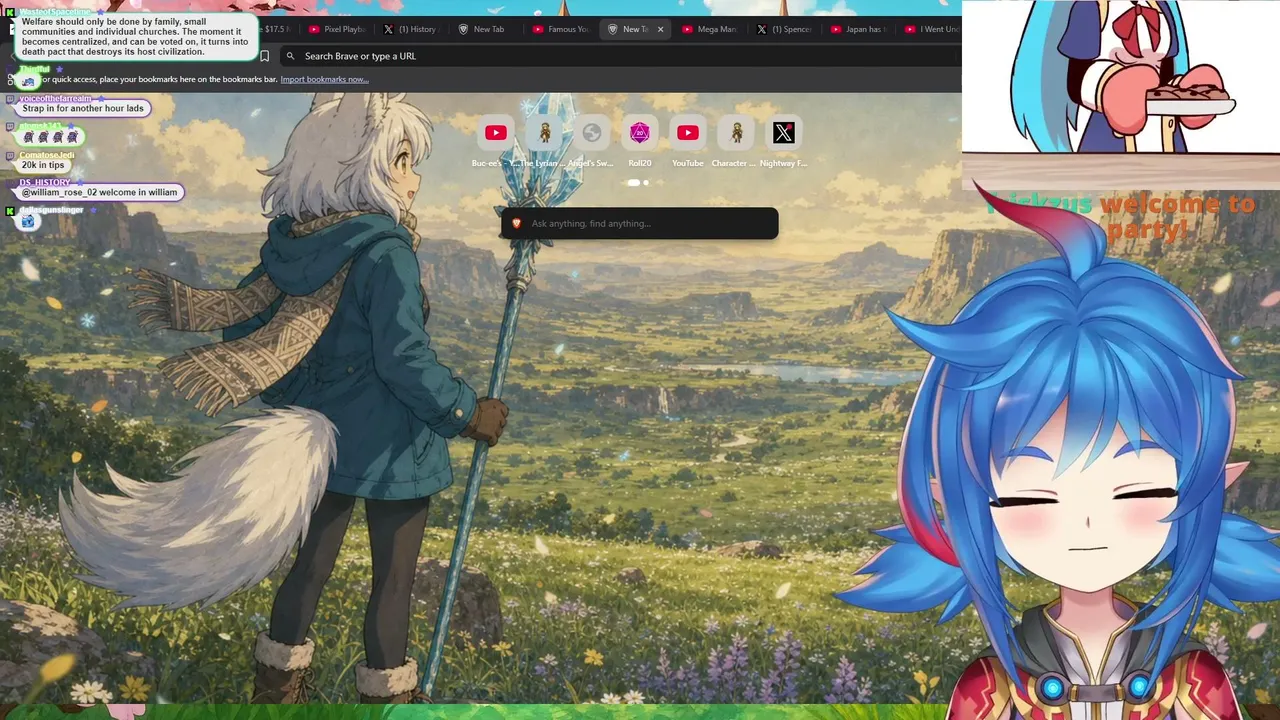Viewport: 1280px width, 720px height.
Task: Switch to the Famous You... YouTube tab
Action: coord(560,29)
